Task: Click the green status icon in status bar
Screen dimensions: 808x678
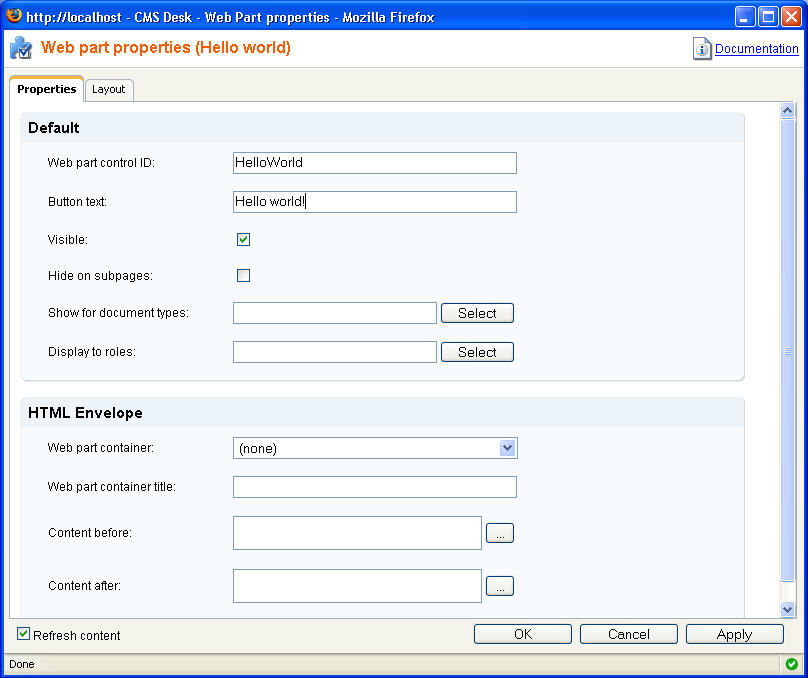Action: (791, 664)
